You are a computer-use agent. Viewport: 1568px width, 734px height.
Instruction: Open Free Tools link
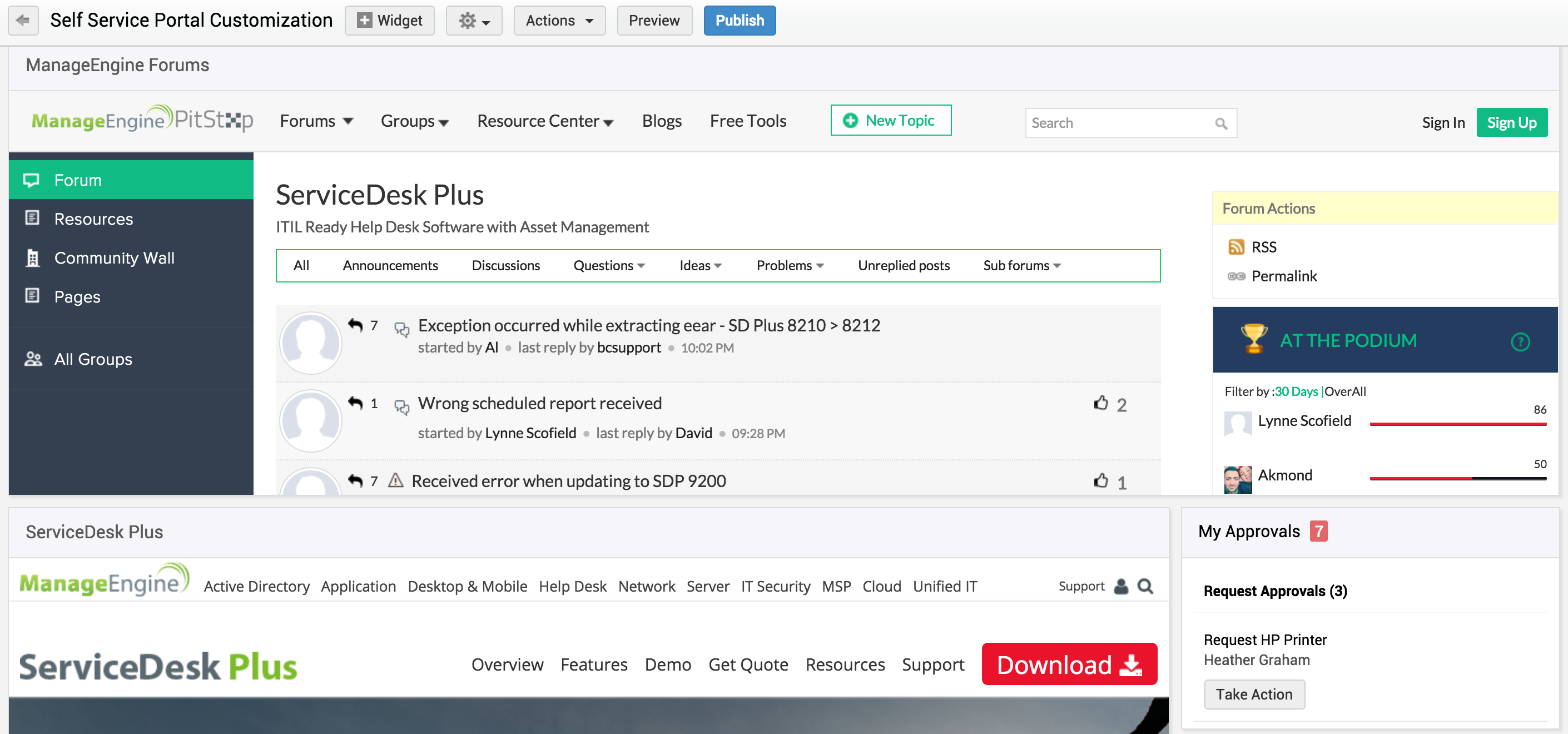748,121
